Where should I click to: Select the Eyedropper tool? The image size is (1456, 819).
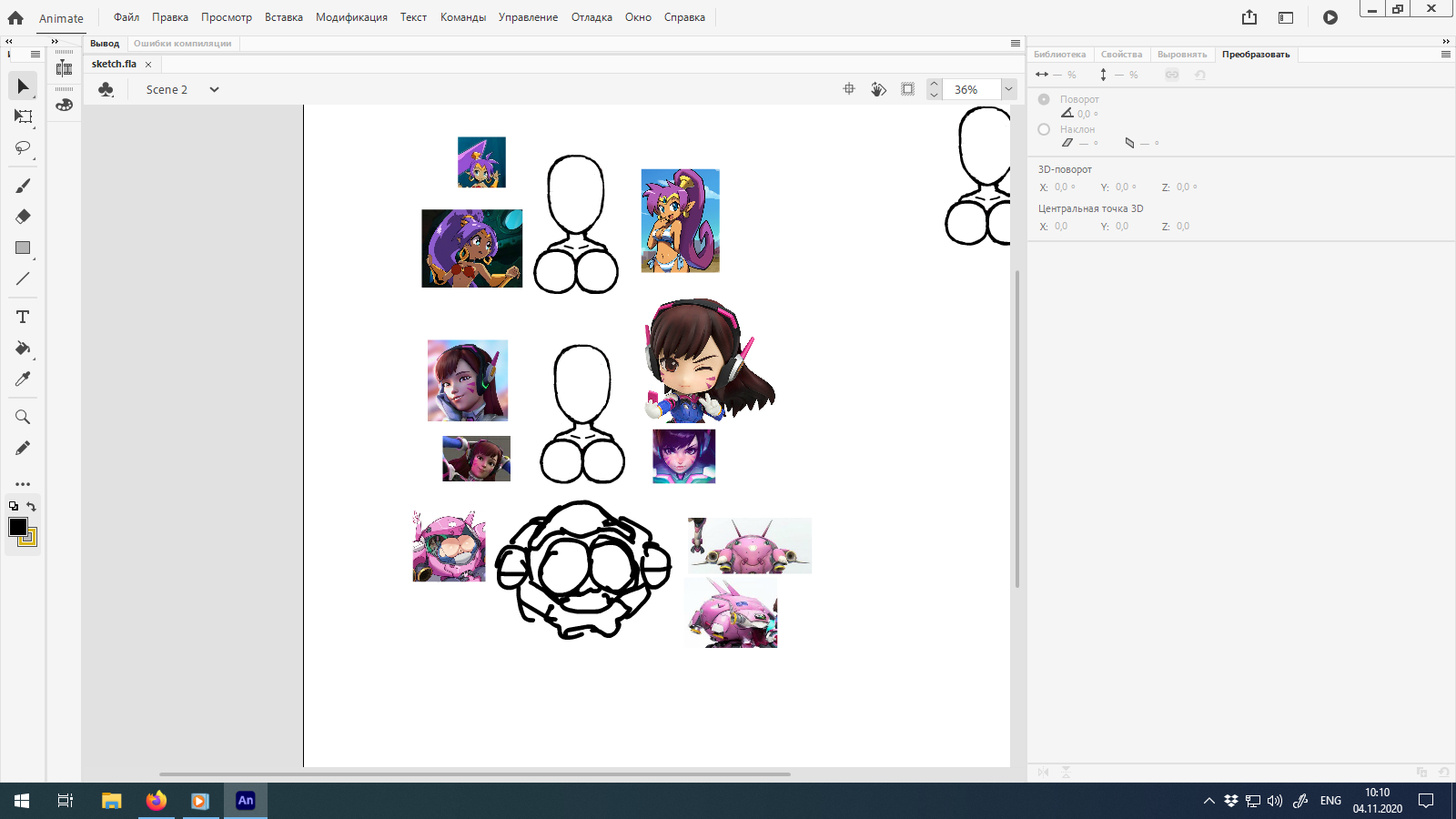[23, 379]
